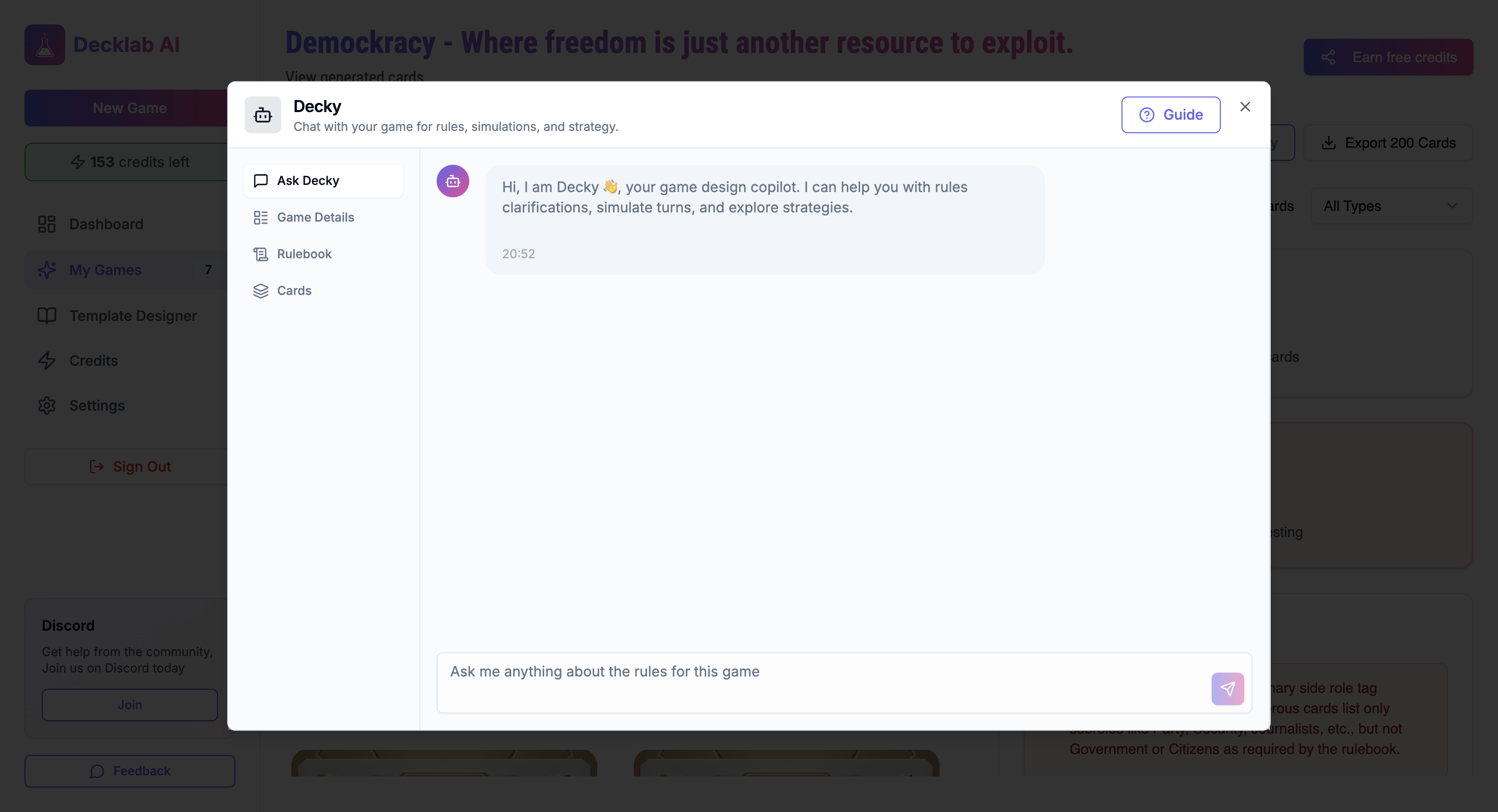Screen dimensions: 1498x812
Task: Click the Credits lightning bolt icon
Action: tap(47, 360)
